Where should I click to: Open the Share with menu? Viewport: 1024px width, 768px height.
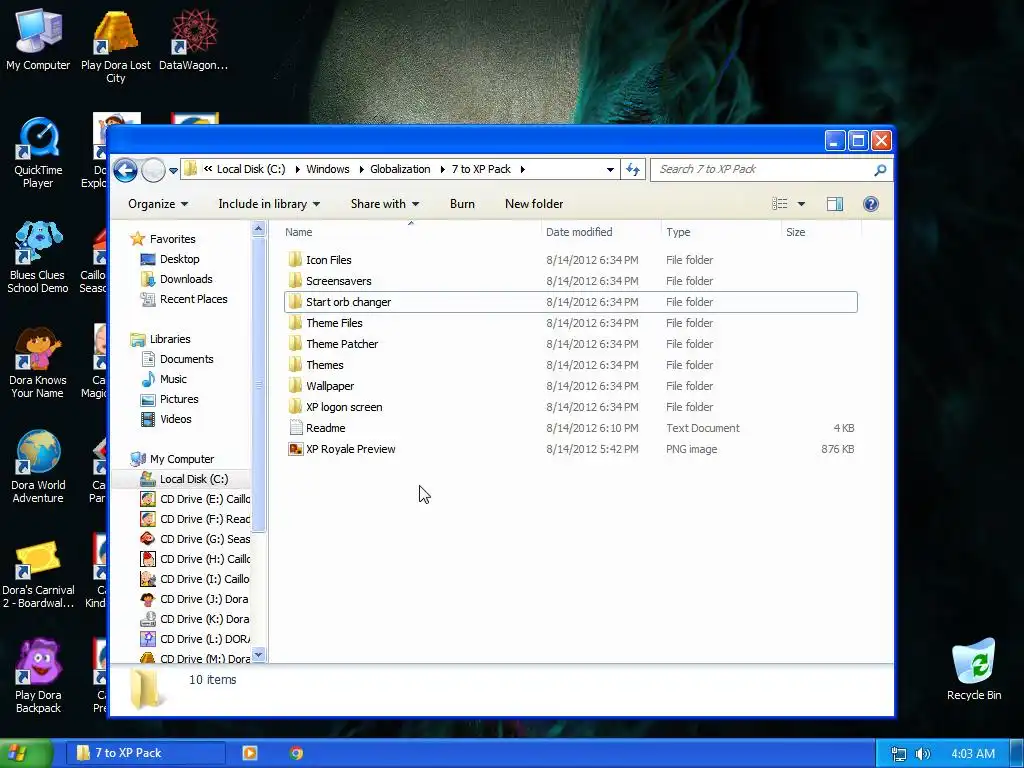pos(385,204)
